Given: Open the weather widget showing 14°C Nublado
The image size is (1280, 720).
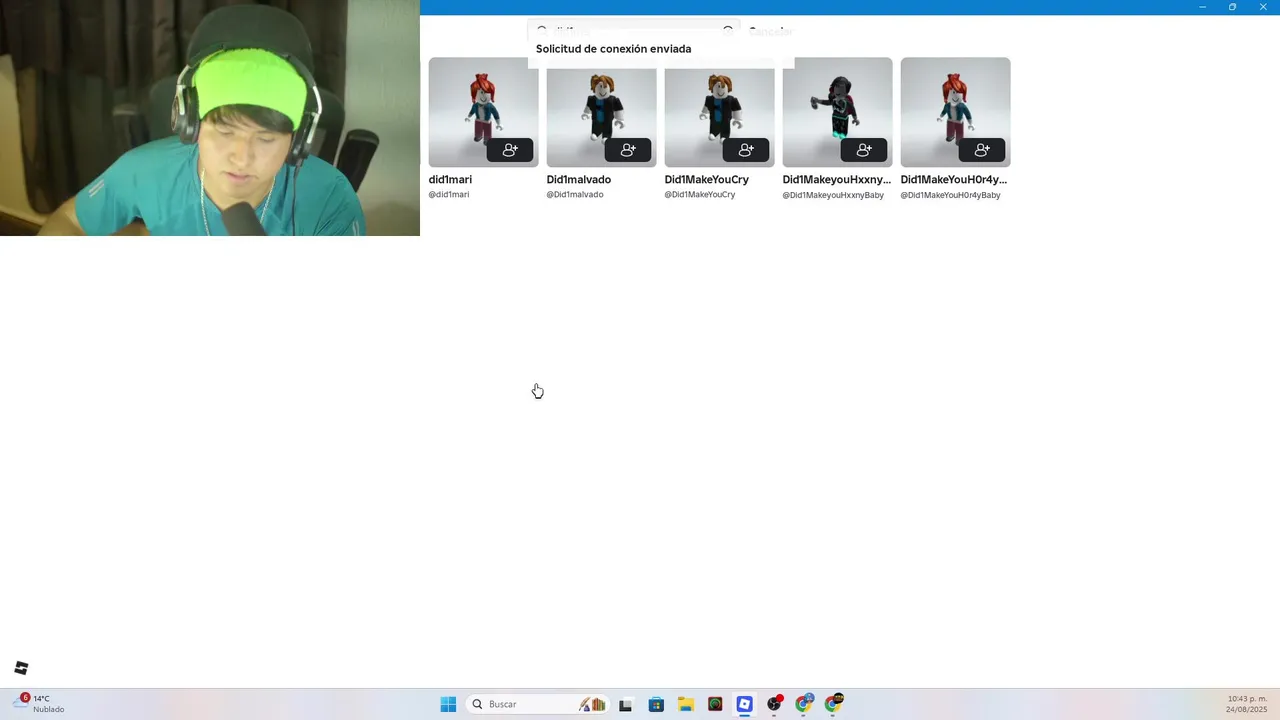Looking at the screenshot, I should coord(40,704).
